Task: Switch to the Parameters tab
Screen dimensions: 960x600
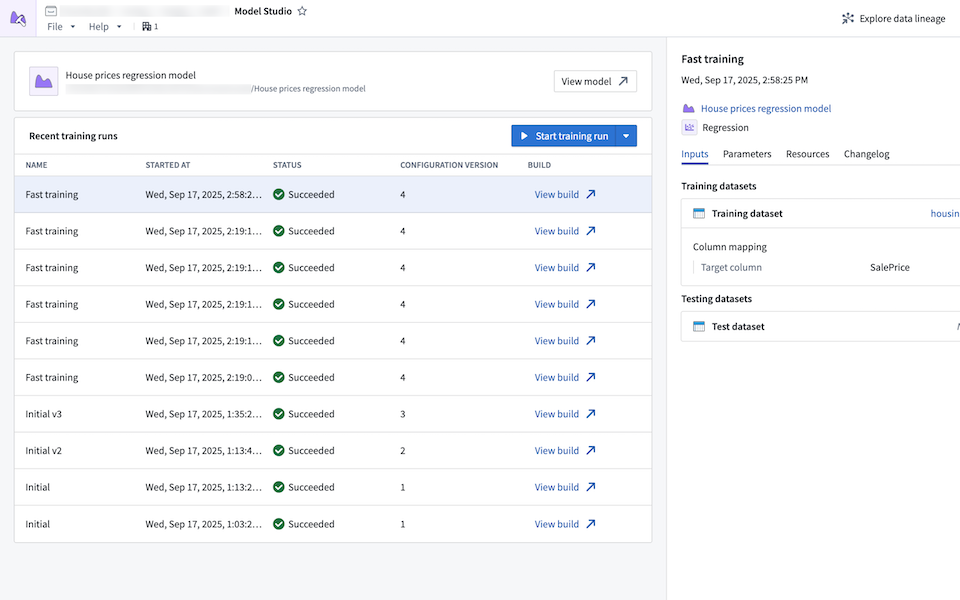Action: (x=747, y=154)
